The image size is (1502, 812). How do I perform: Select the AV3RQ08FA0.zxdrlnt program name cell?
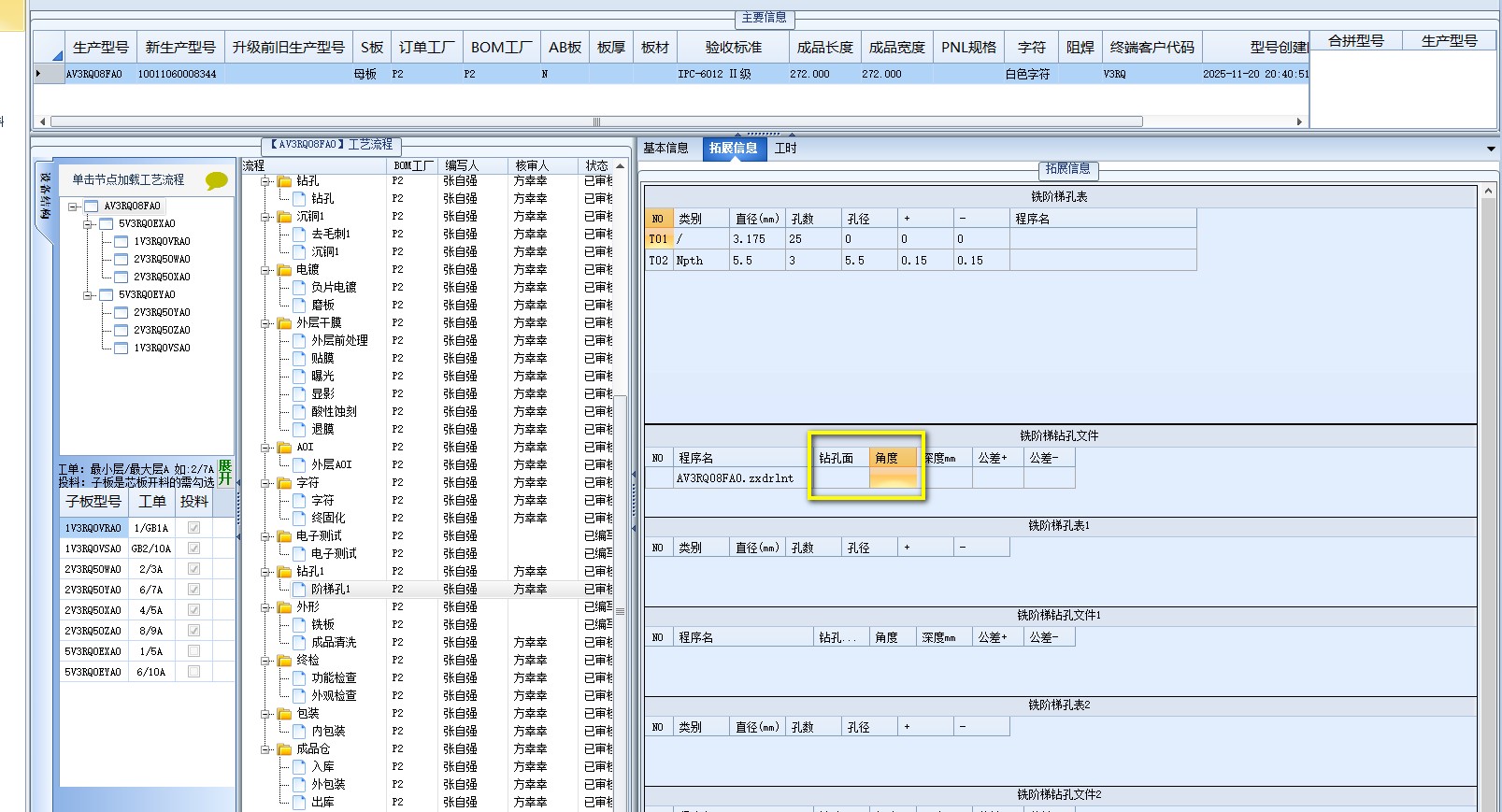(743, 478)
